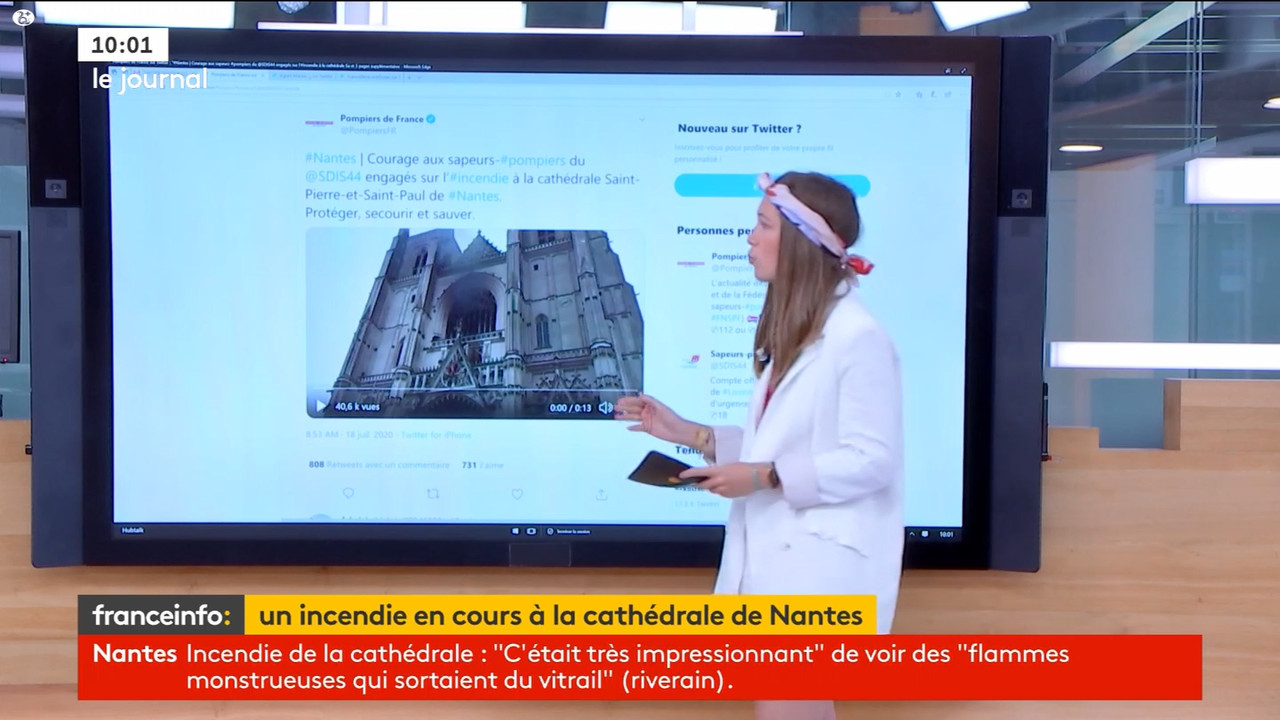Expand the system tray chevron
The image size is (1280, 720).
coord(911,534)
